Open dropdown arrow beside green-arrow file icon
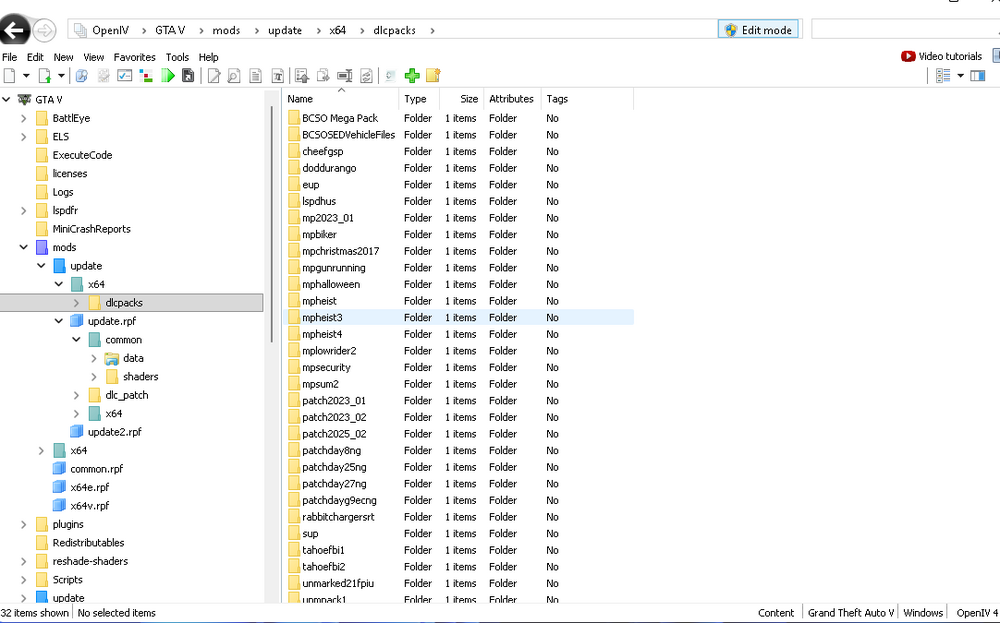The width and height of the screenshot is (1000, 623). coord(61,76)
